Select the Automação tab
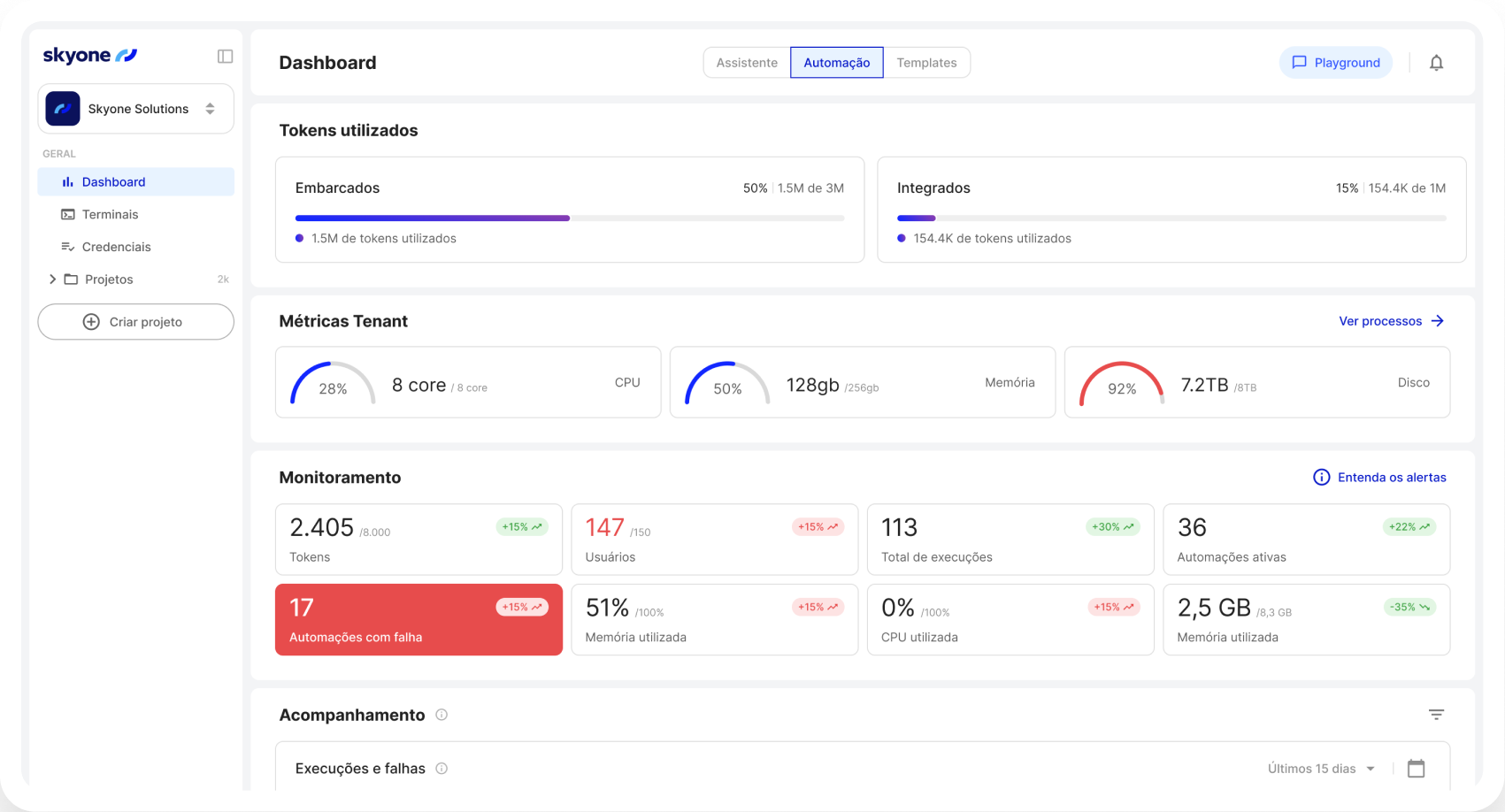1505x812 pixels. coord(836,63)
